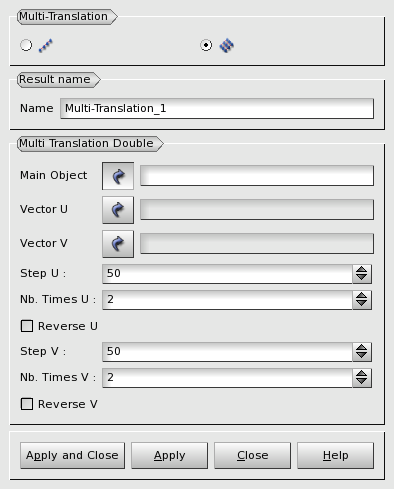Increase Step U with the up arrow

point(362,269)
